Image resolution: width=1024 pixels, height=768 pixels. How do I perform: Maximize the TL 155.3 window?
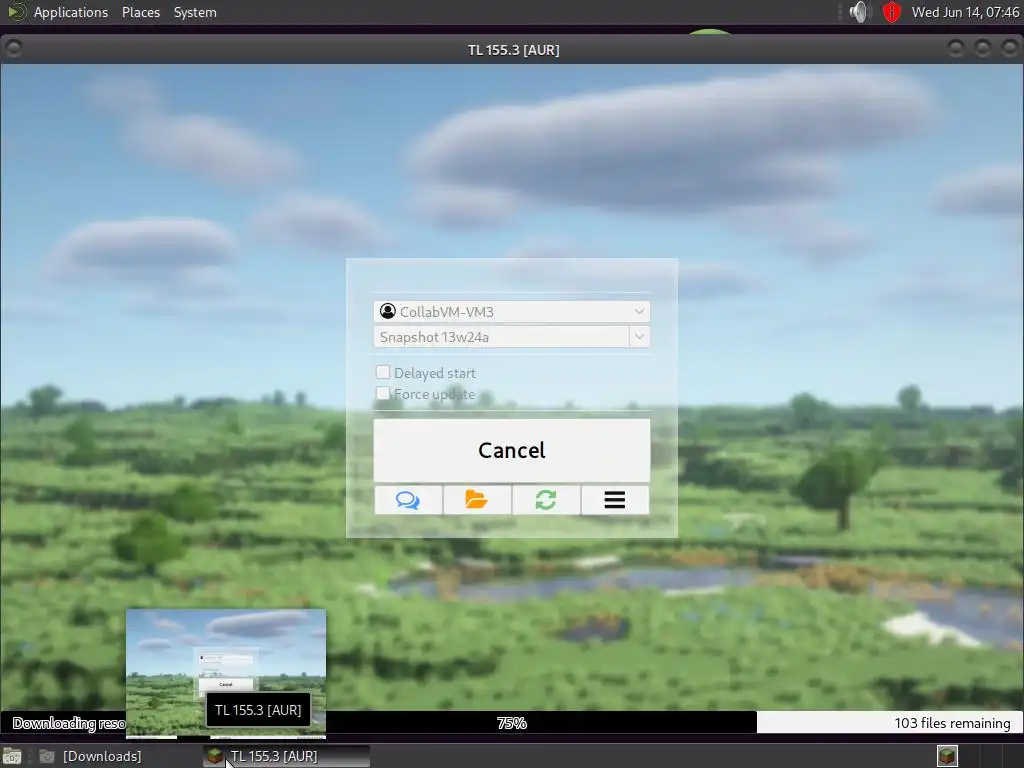(x=982, y=48)
